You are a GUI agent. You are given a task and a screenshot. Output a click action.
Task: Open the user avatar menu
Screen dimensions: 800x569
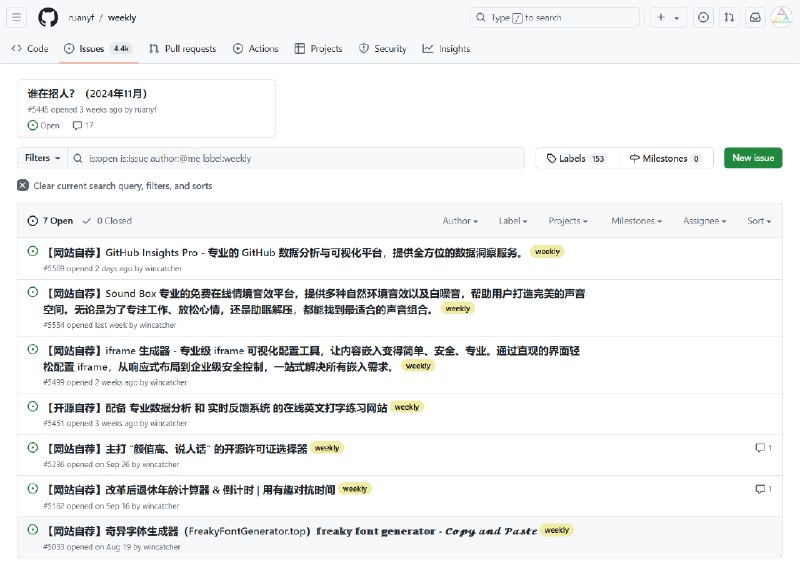coord(781,17)
